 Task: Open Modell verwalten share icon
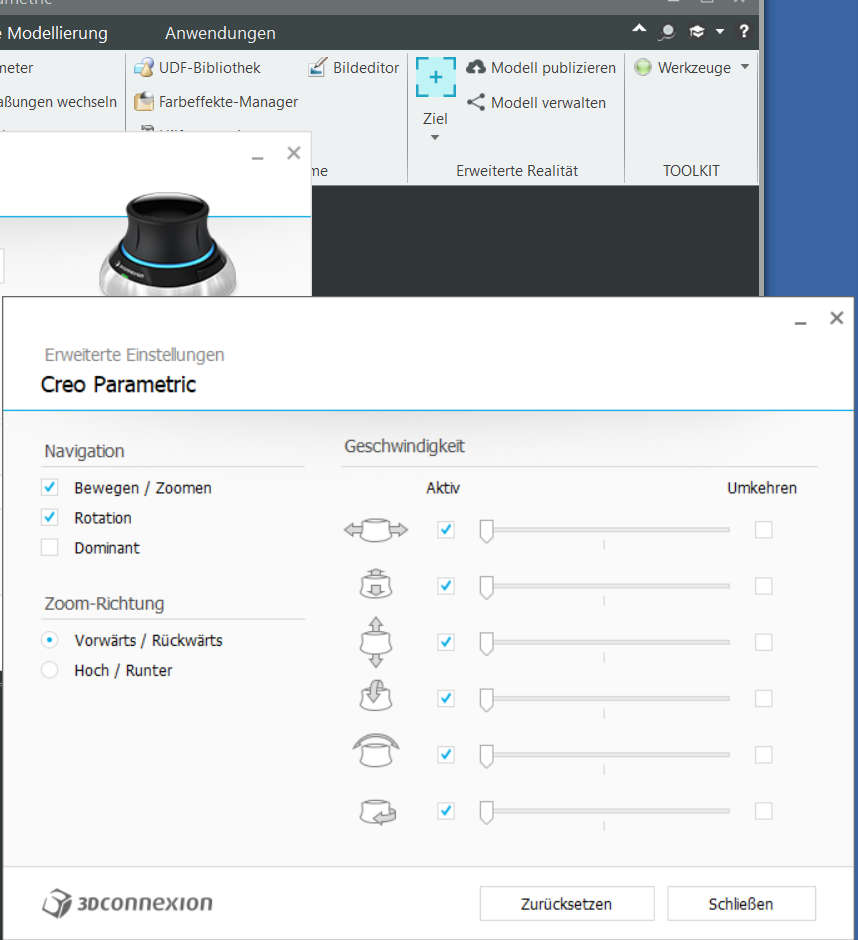(x=476, y=102)
